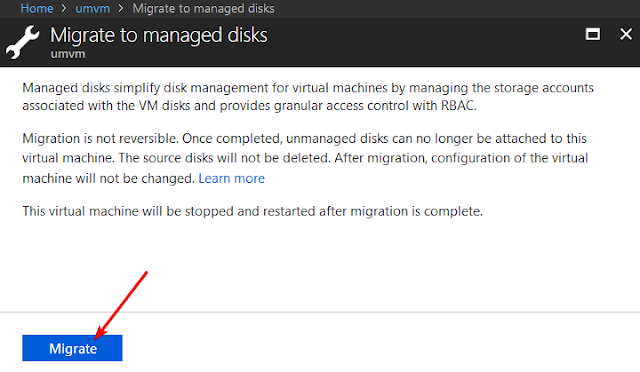Go to Home via breadcrumb

click(37, 9)
